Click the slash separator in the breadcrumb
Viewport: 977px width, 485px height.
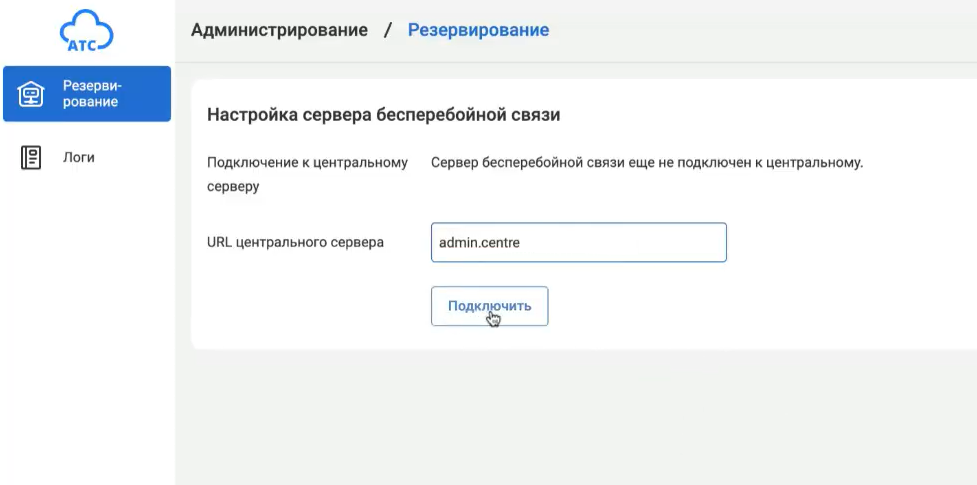[x=388, y=30]
